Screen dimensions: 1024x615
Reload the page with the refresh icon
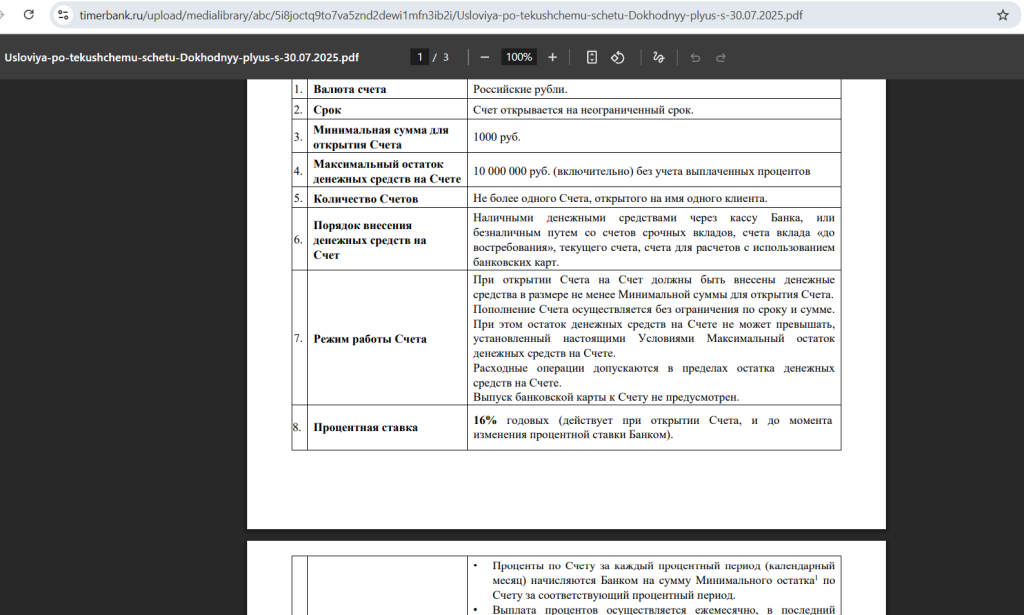coord(29,14)
